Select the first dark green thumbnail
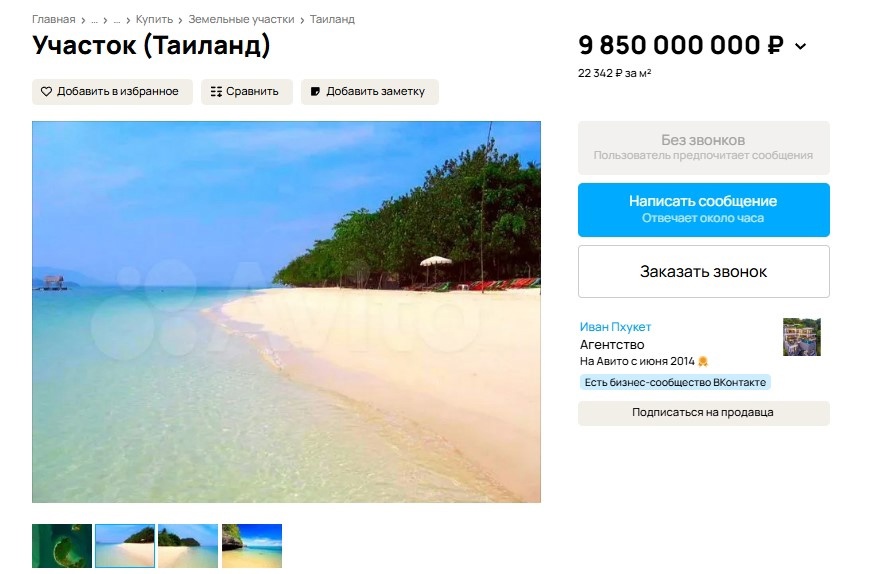Viewport: 880px width, 574px height. pyautogui.click(x=62, y=546)
